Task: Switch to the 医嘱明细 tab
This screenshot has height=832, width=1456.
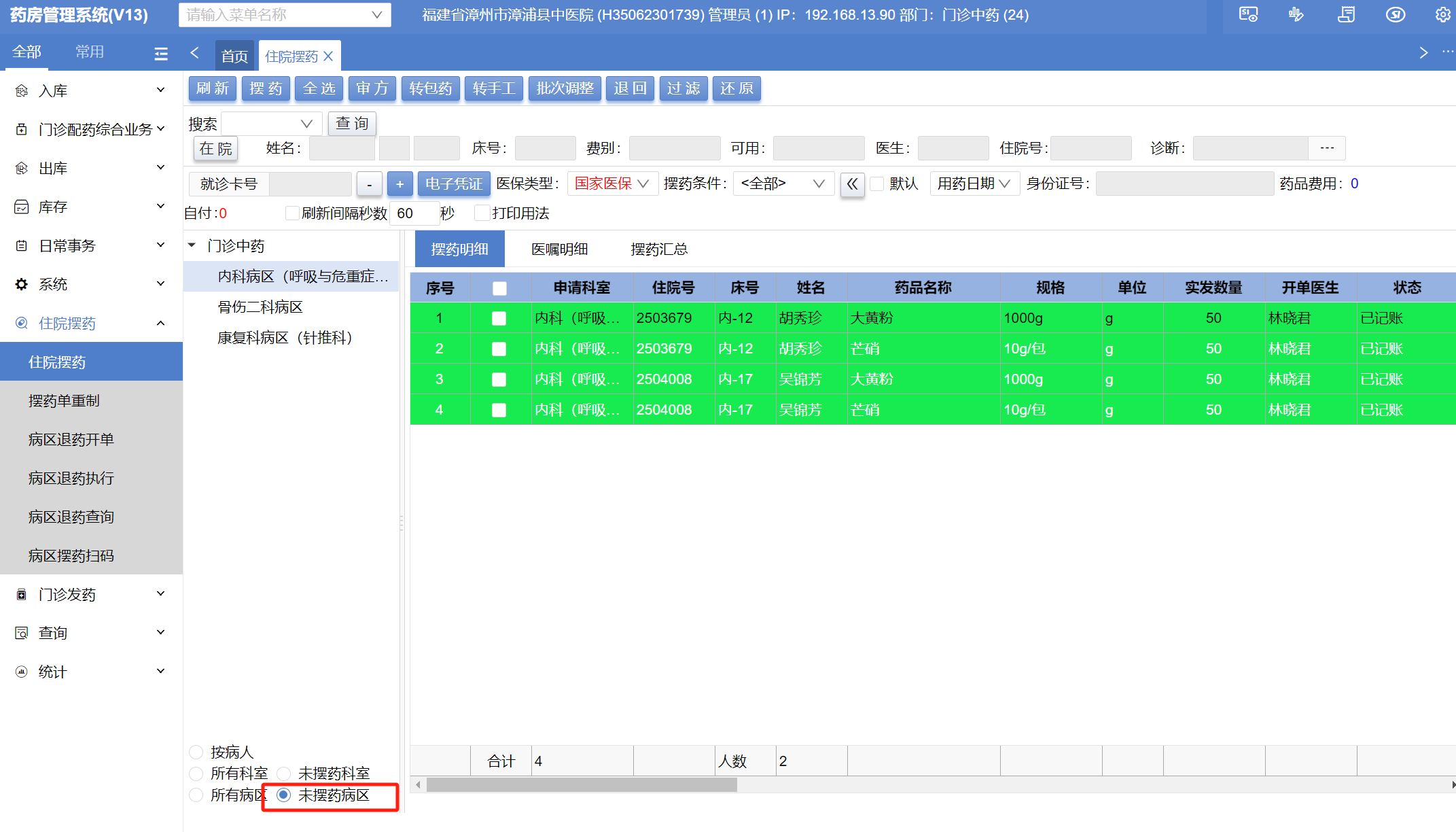Action: pos(559,249)
